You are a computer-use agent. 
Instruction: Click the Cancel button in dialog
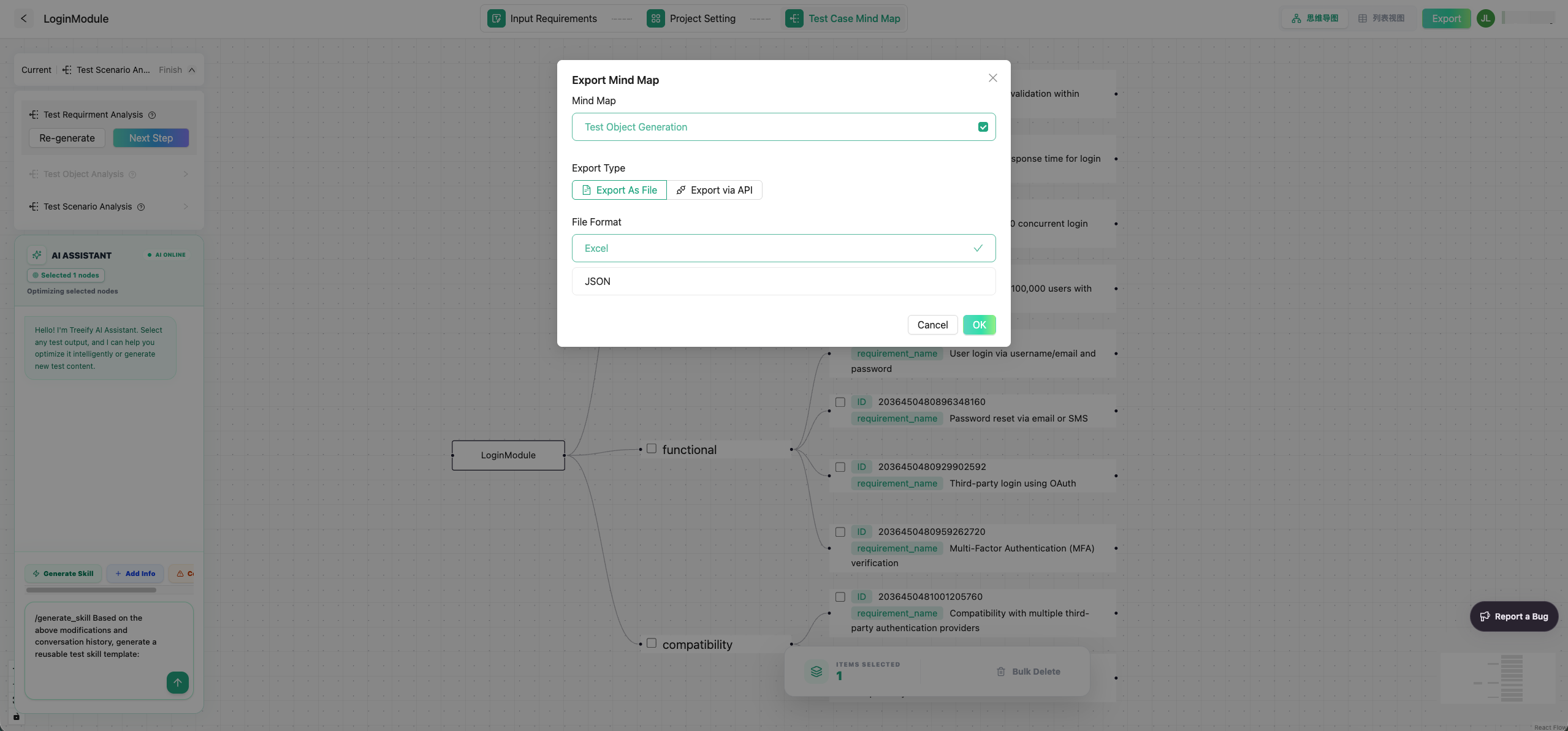pyautogui.click(x=932, y=325)
